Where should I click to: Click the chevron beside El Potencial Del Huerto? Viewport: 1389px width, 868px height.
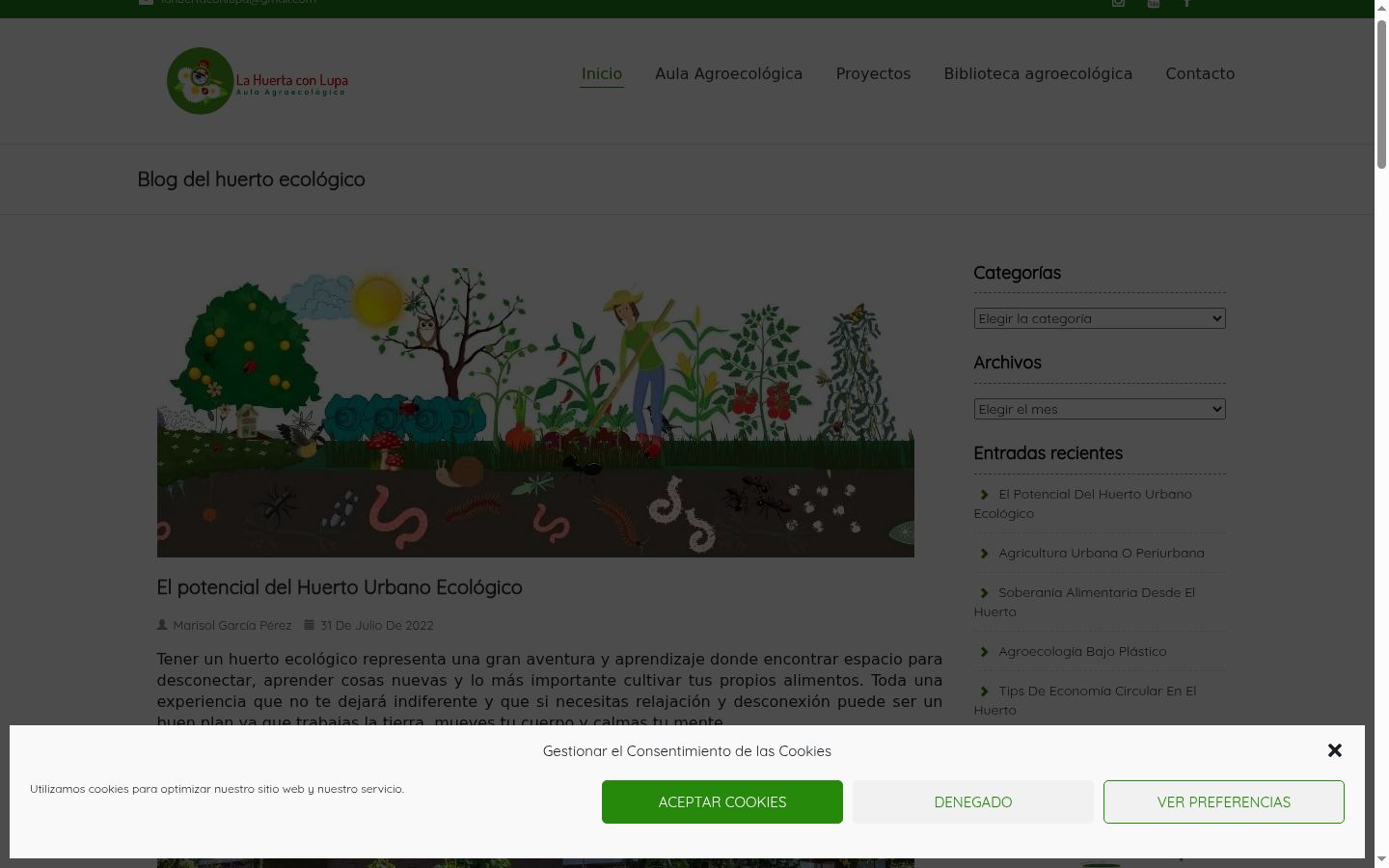pyautogui.click(x=984, y=495)
